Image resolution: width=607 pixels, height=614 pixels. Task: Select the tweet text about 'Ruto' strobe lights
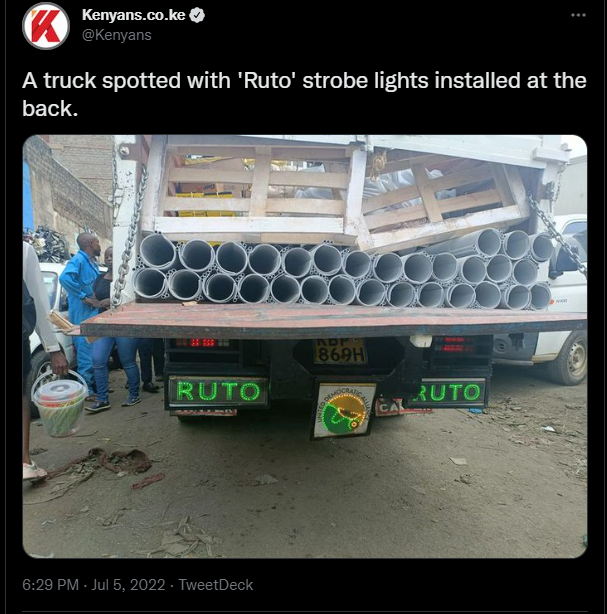[304, 94]
